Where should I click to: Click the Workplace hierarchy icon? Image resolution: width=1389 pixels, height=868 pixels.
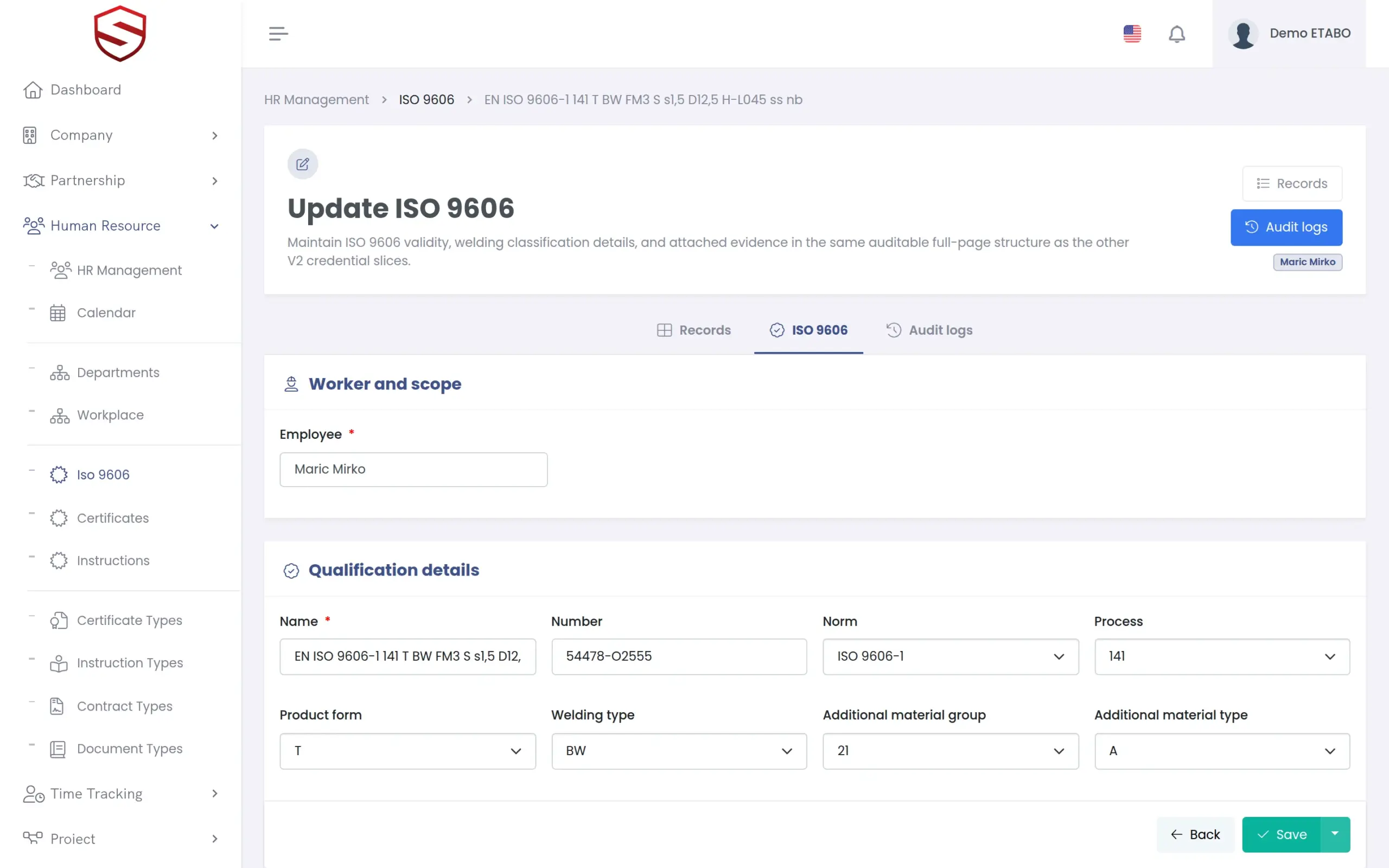pyautogui.click(x=59, y=415)
